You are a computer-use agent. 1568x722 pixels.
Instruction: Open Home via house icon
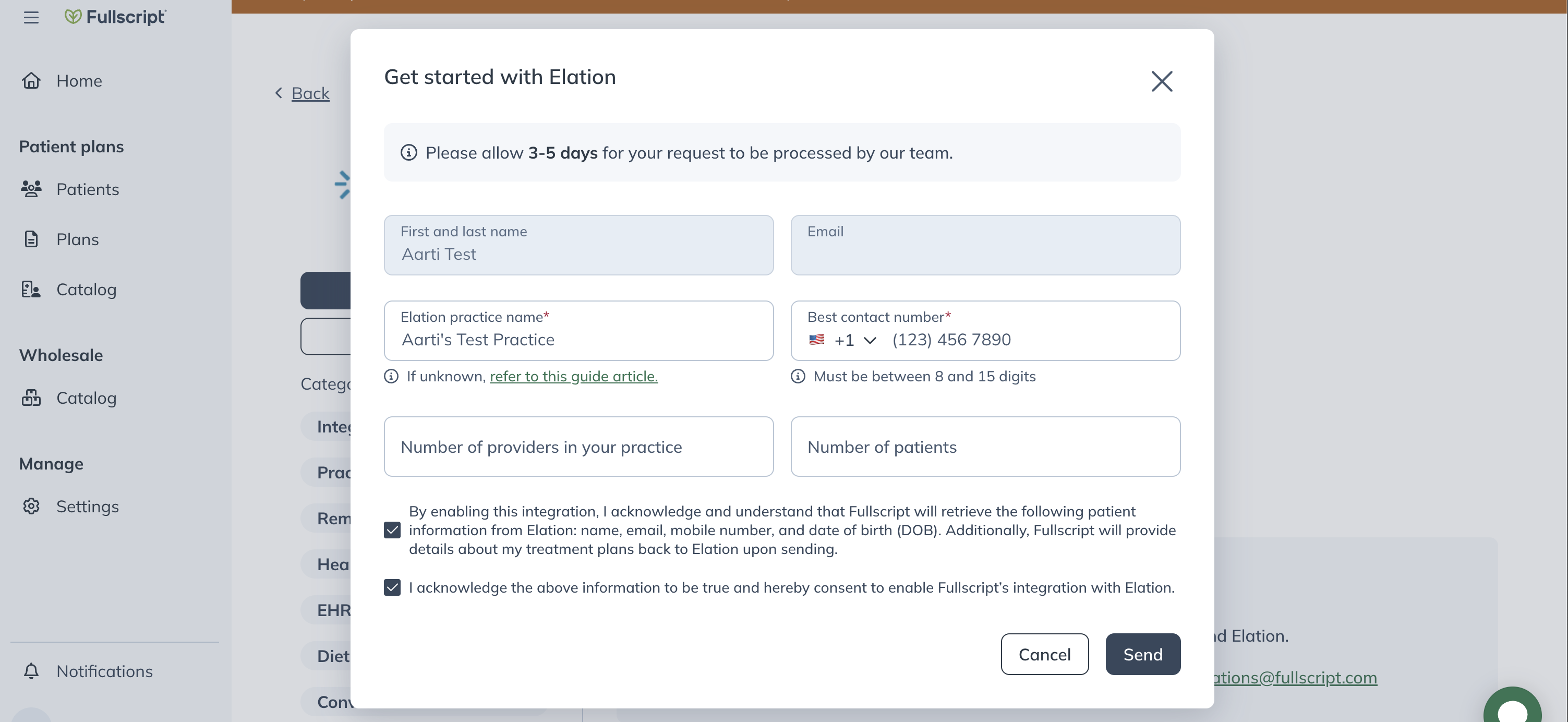pos(31,80)
